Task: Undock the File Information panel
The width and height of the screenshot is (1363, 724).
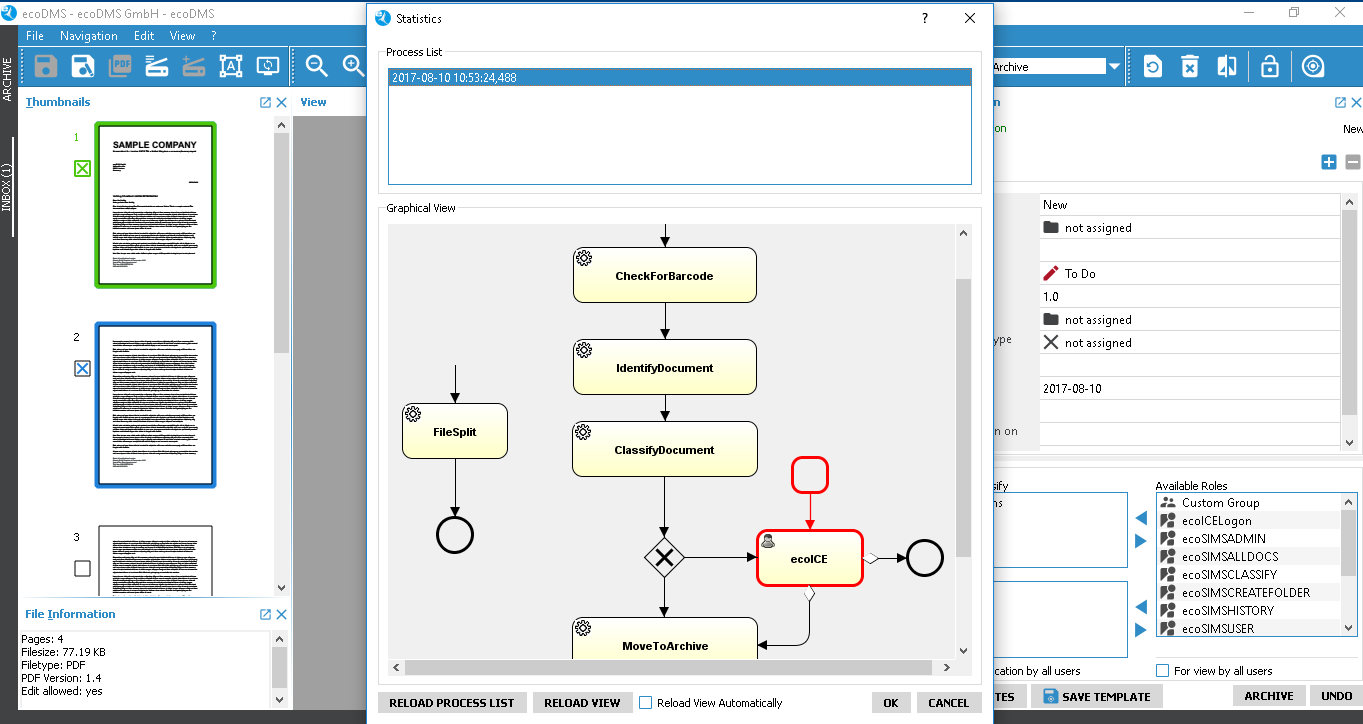Action: (265, 614)
